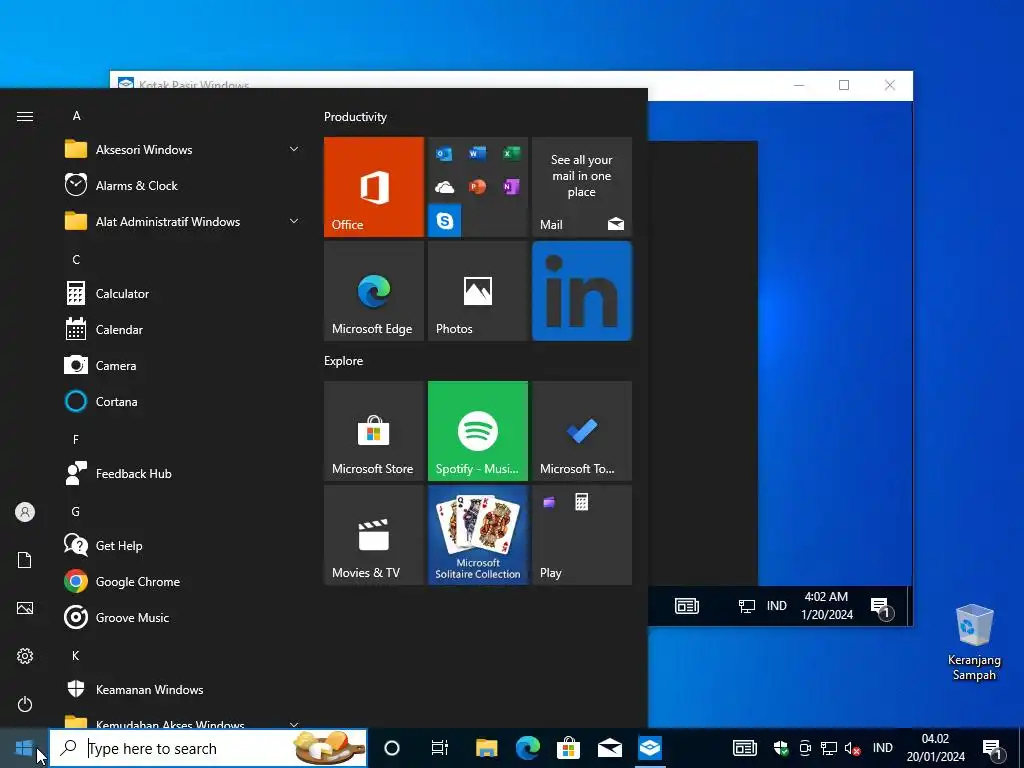Open the Spotify Music tile
Image resolution: width=1024 pixels, height=768 pixels.
tap(477, 431)
